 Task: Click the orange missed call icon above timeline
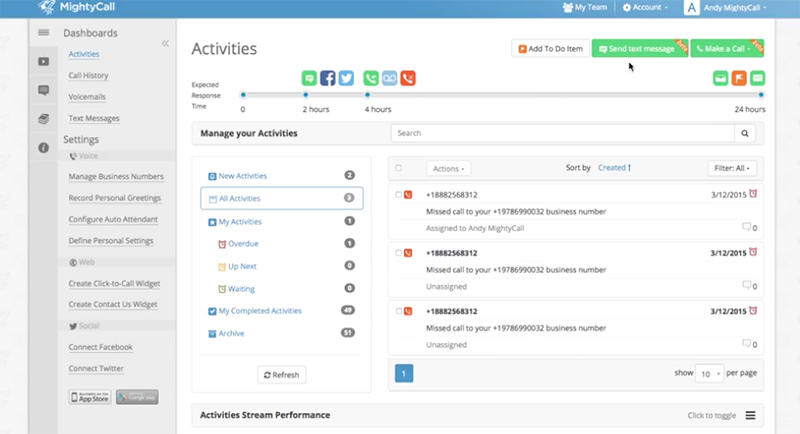click(408, 78)
